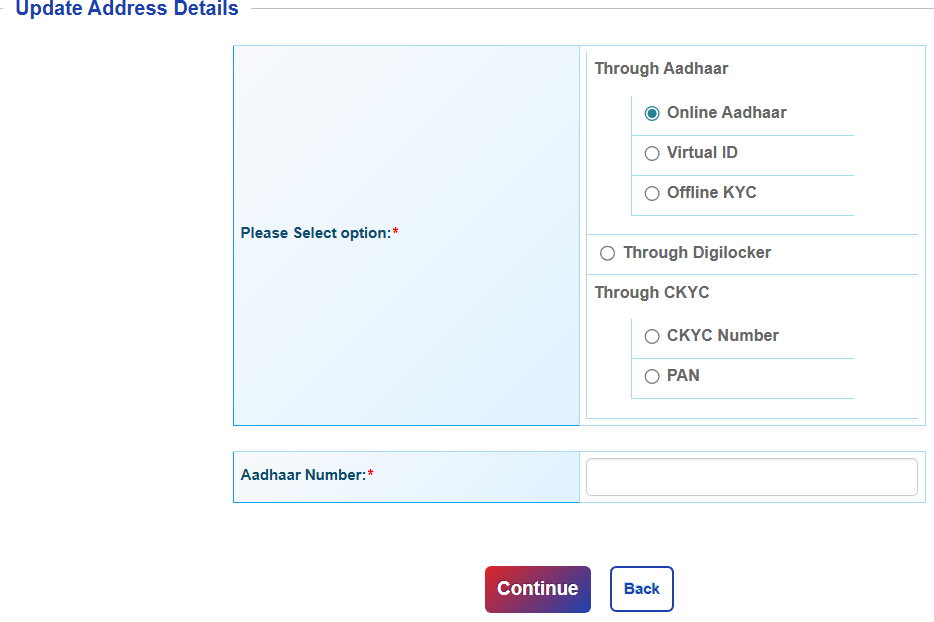Choose PAN as the CKYC method
The width and height of the screenshot is (934, 622).
pos(651,376)
